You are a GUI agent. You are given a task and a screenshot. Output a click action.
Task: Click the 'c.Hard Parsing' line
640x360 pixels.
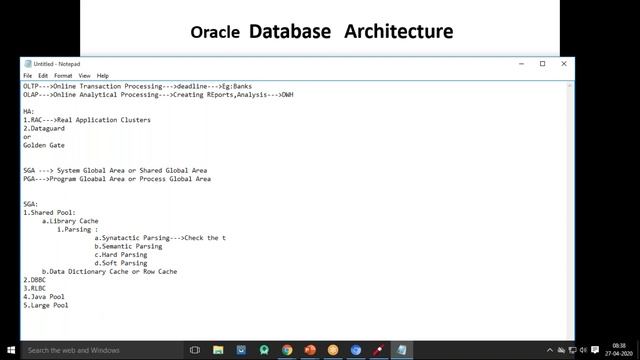(121, 255)
